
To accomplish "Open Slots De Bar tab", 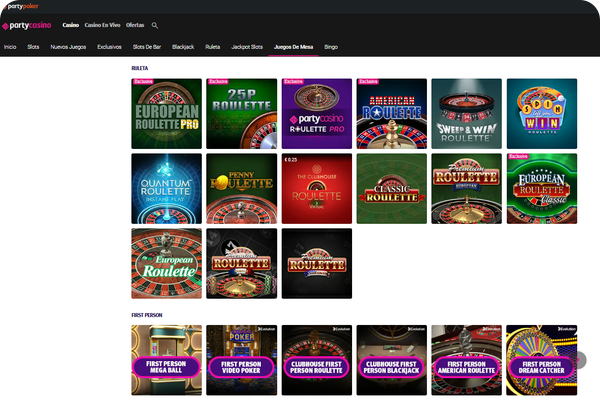I will pos(147,47).
